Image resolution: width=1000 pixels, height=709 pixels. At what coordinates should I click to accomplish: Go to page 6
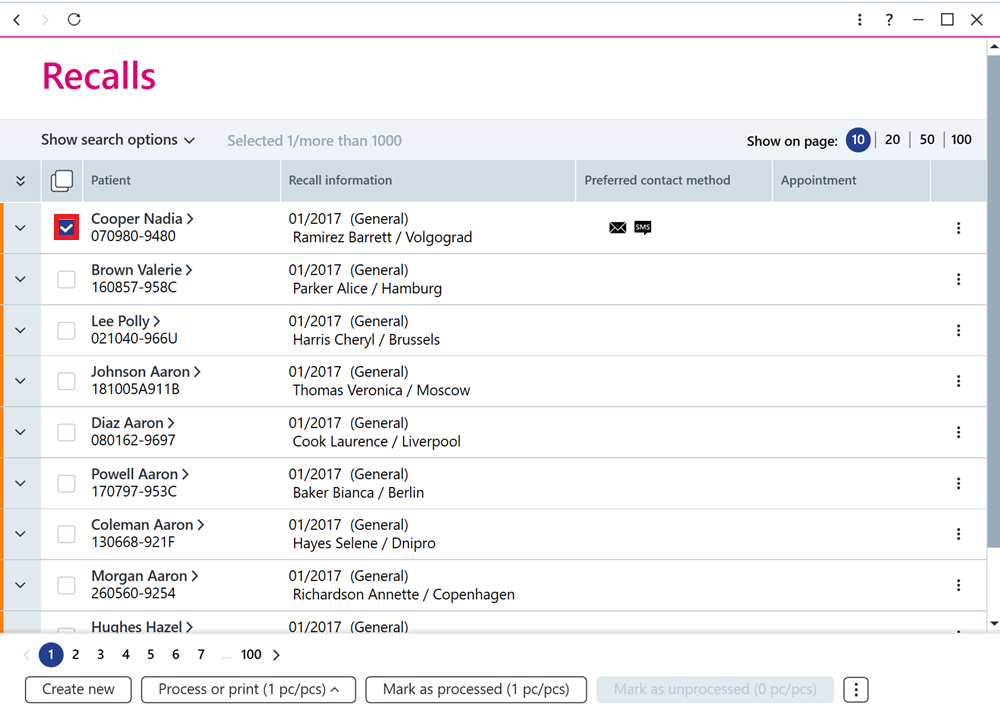[x=175, y=655]
